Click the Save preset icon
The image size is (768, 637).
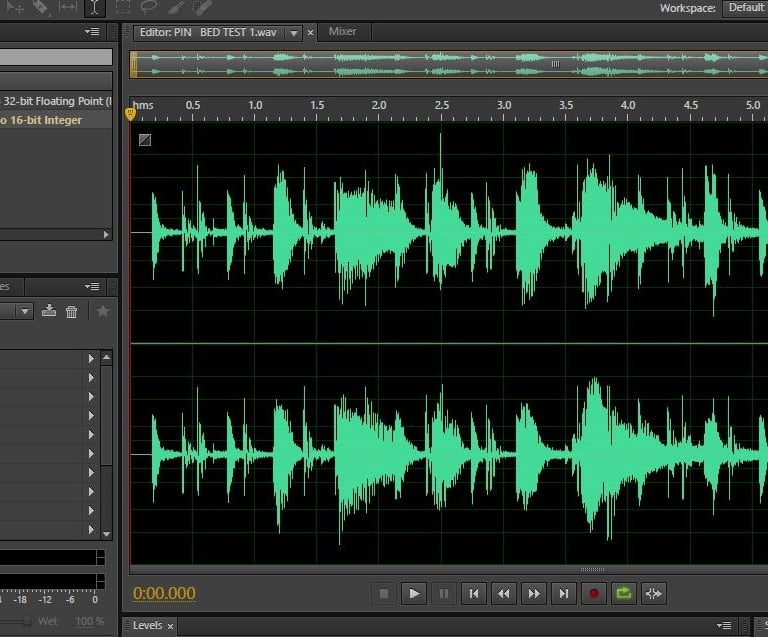coord(49,310)
